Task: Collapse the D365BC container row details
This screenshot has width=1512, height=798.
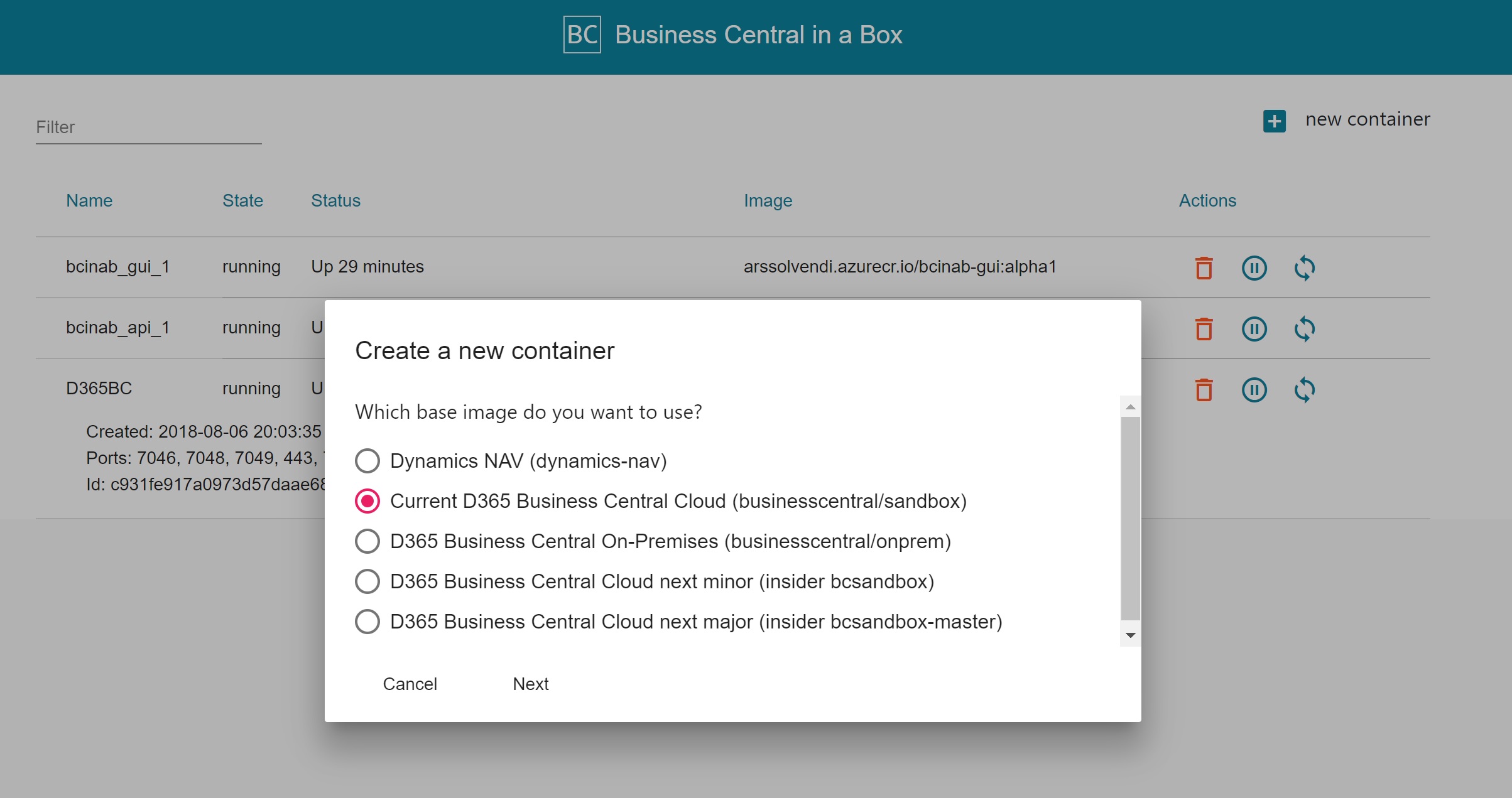Action: 99,389
